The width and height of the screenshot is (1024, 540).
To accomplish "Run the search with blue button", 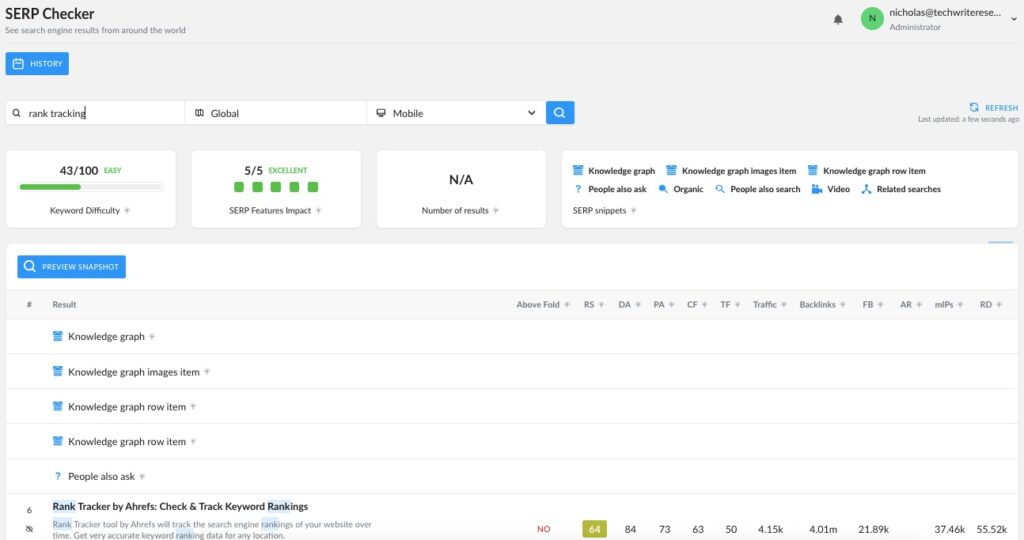I will point(560,112).
